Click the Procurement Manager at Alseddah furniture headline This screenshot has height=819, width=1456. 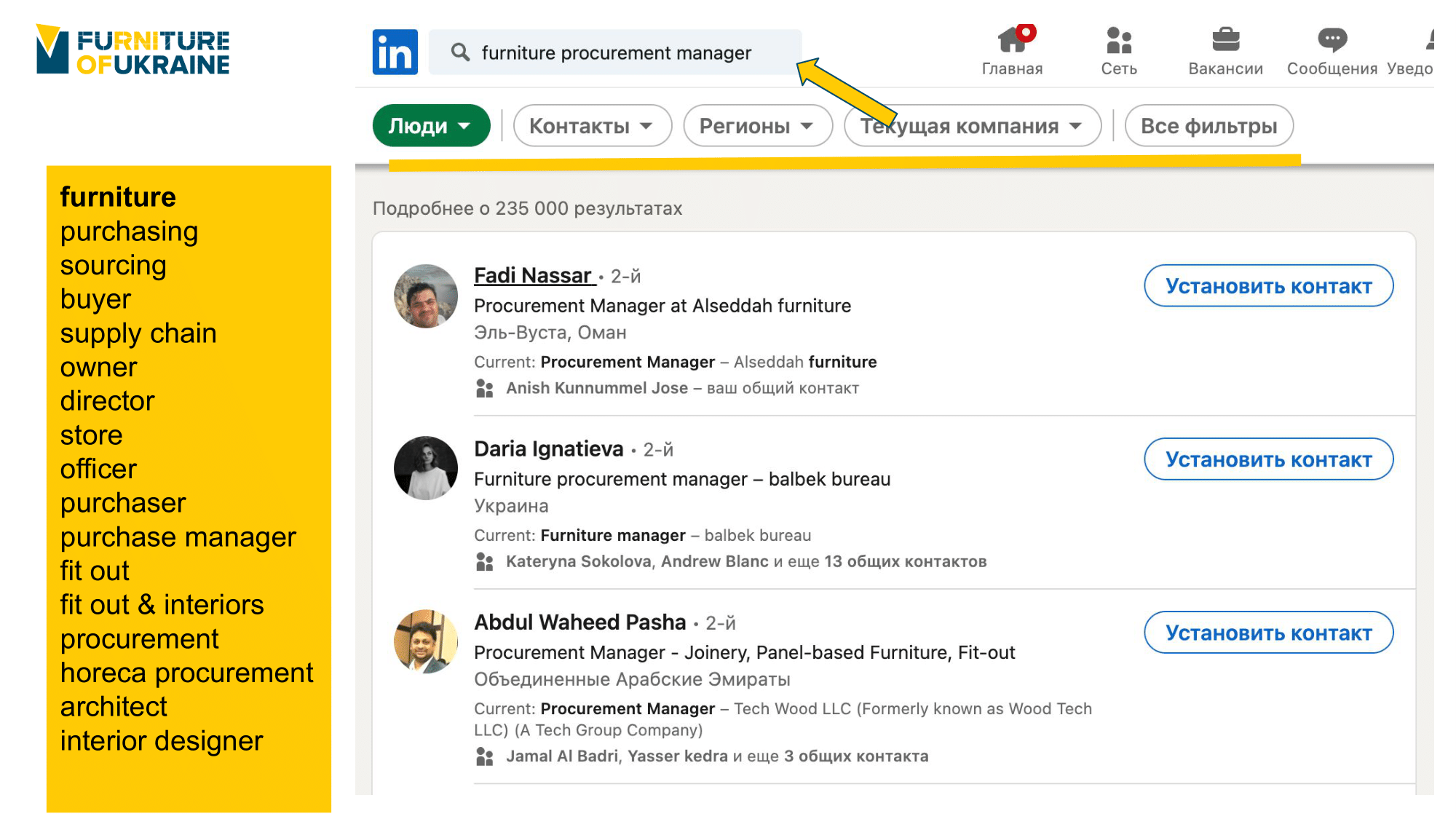[x=662, y=306]
